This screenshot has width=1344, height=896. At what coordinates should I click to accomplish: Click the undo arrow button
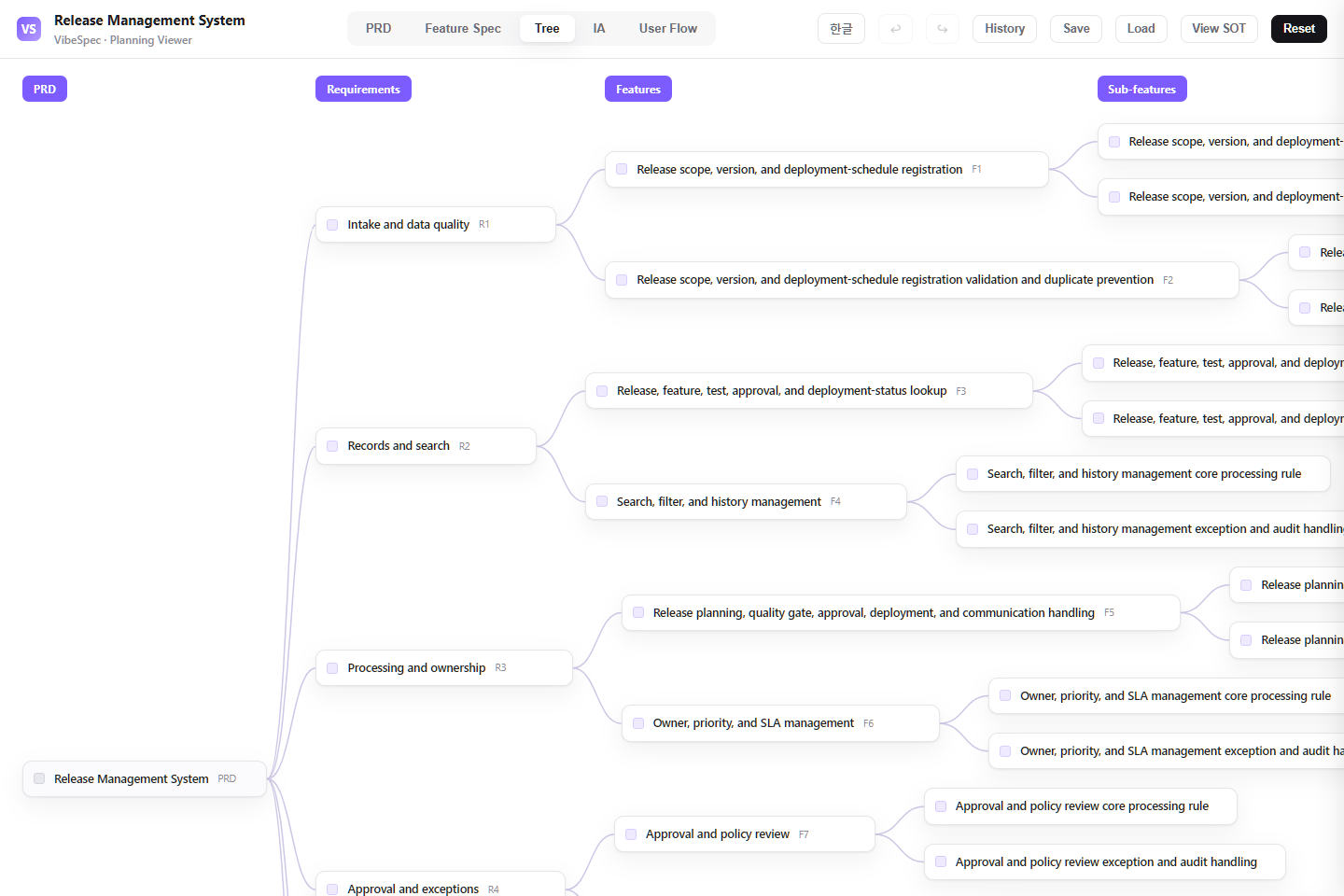click(x=895, y=29)
